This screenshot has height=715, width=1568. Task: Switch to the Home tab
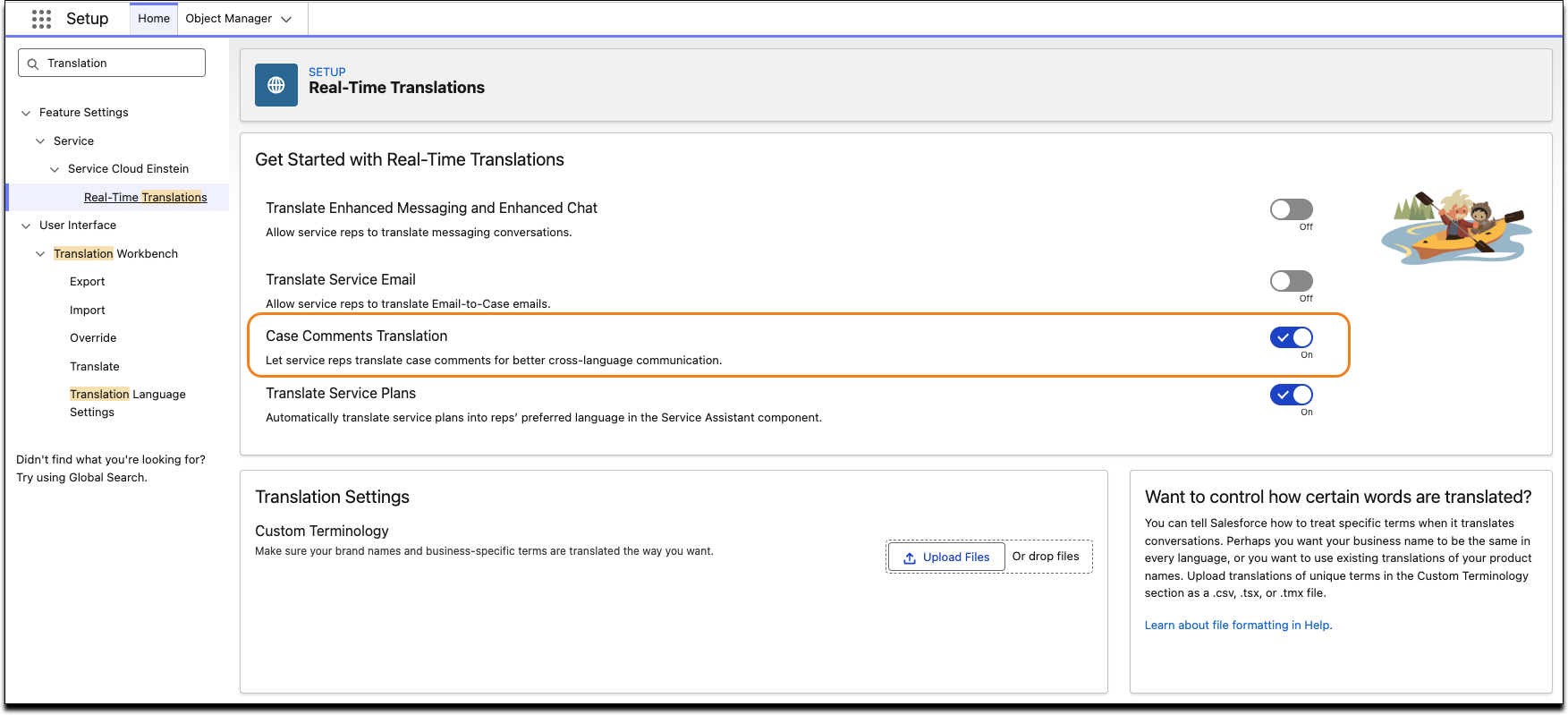[154, 19]
